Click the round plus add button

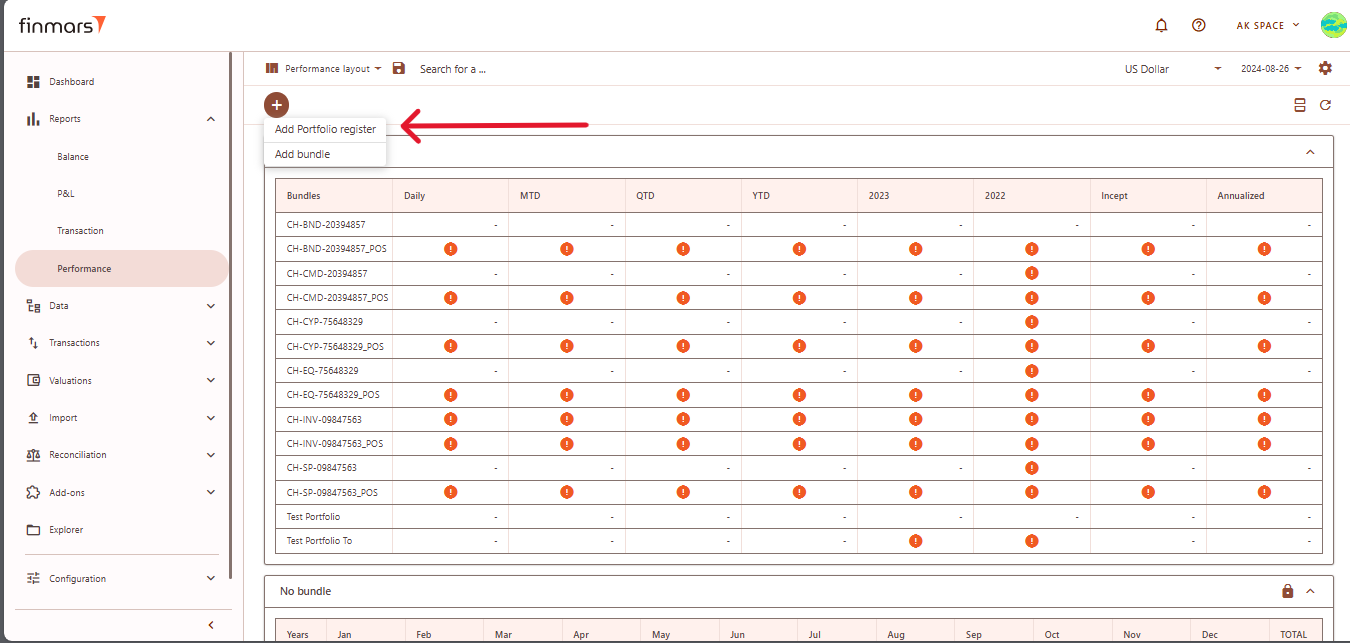click(277, 104)
